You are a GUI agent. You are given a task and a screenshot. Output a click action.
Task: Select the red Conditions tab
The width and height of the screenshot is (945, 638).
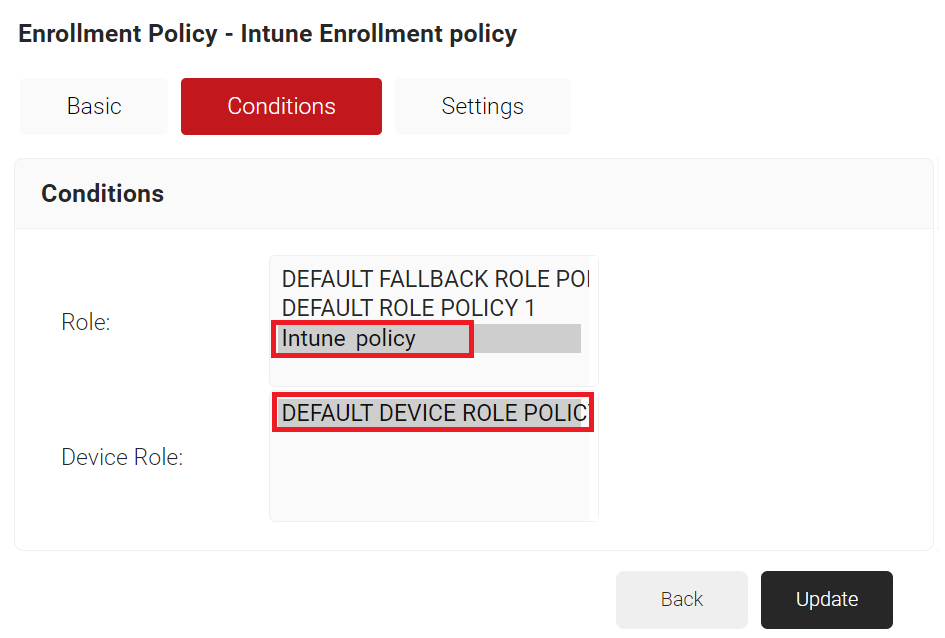[281, 107]
